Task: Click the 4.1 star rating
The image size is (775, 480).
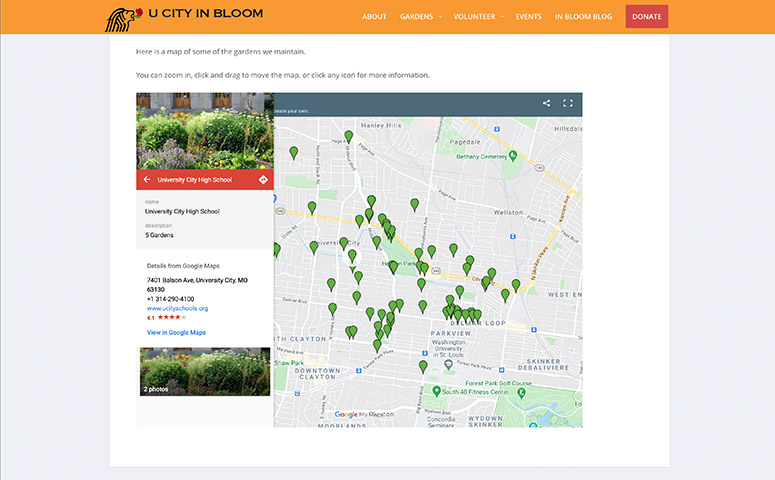Action: click(167, 317)
